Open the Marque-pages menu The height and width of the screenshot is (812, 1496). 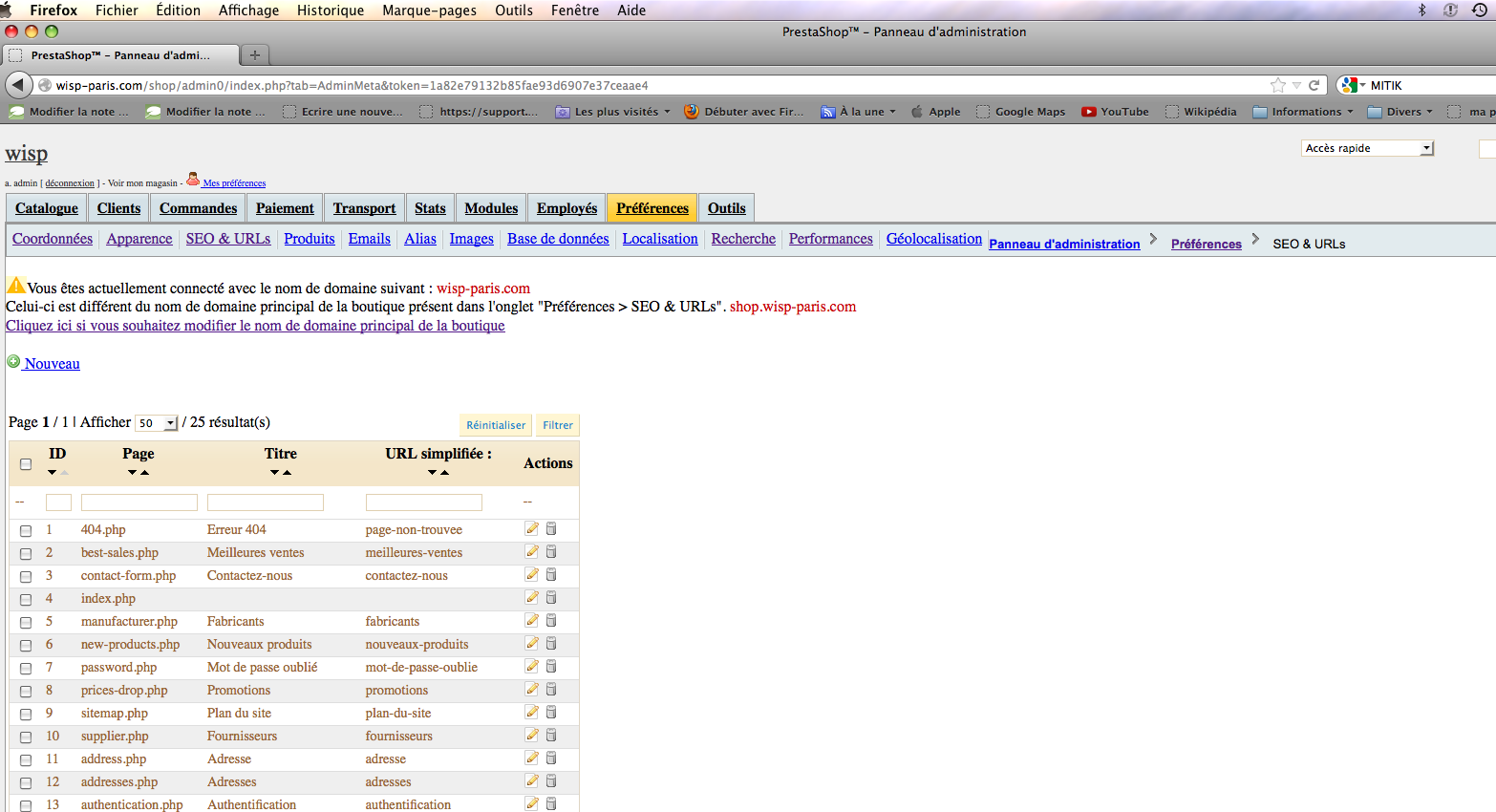pyautogui.click(x=430, y=10)
